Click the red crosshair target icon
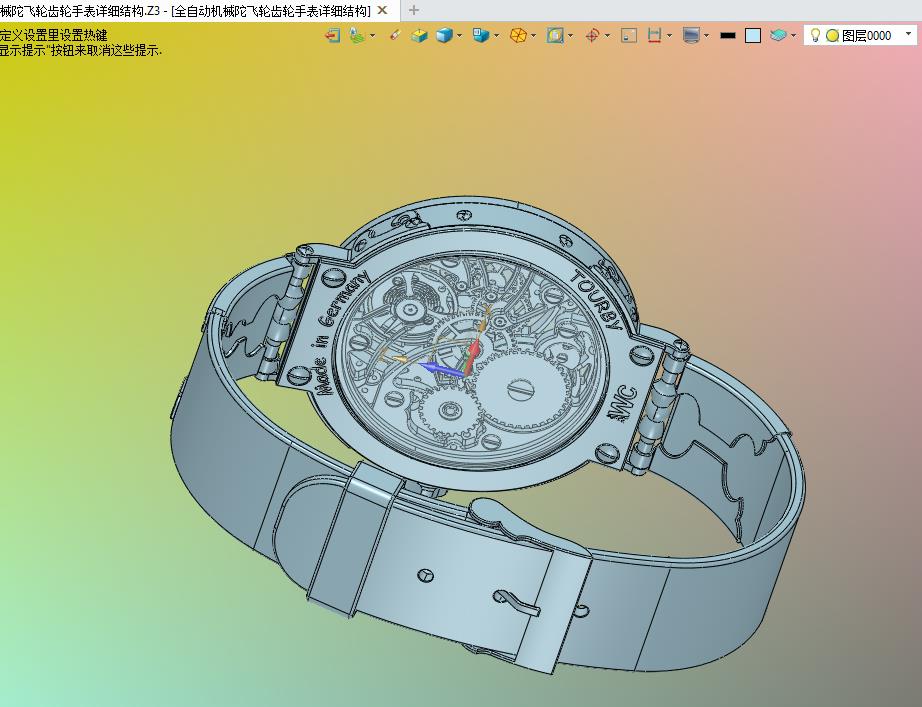This screenshot has width=922, height=707. pos(592,36)
